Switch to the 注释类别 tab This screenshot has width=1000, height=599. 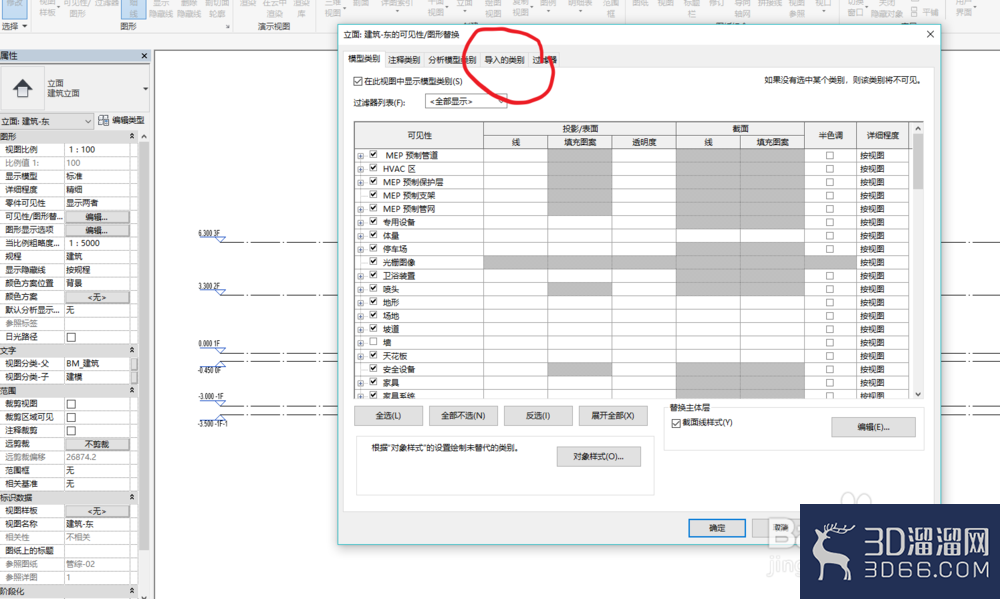point(404,59)
